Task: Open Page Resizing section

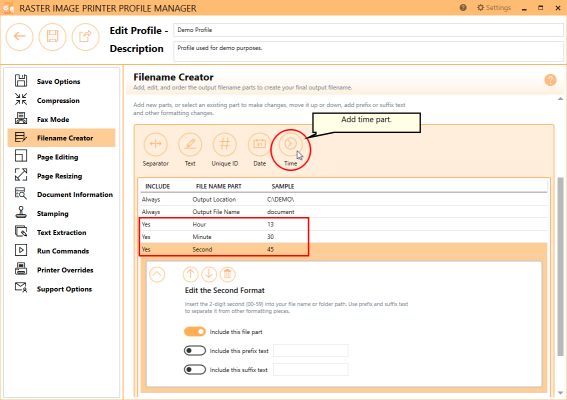Action: (61, 176)
